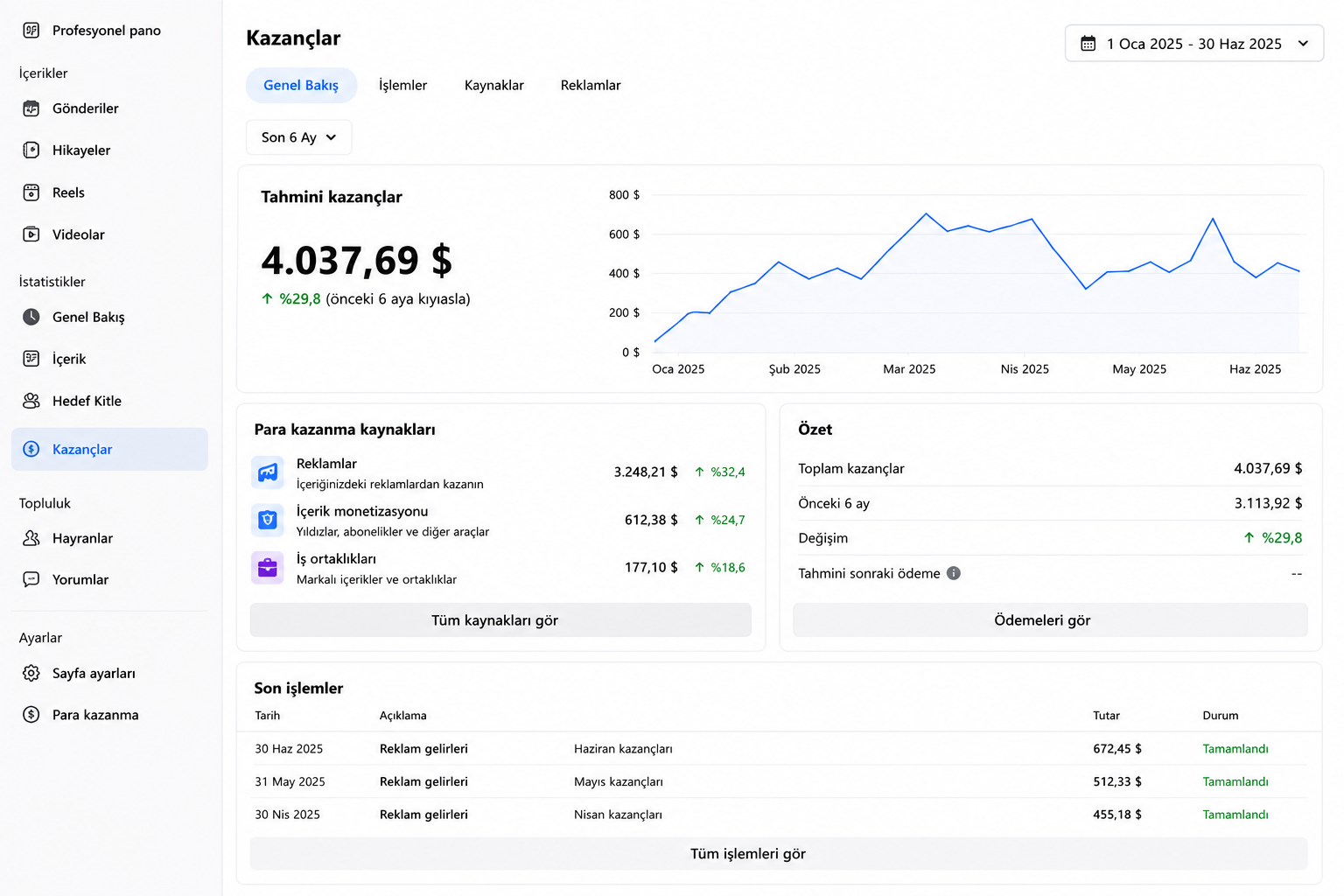
Task: Open Gönderiler from the sidebar icon
Action: point(31,108)
